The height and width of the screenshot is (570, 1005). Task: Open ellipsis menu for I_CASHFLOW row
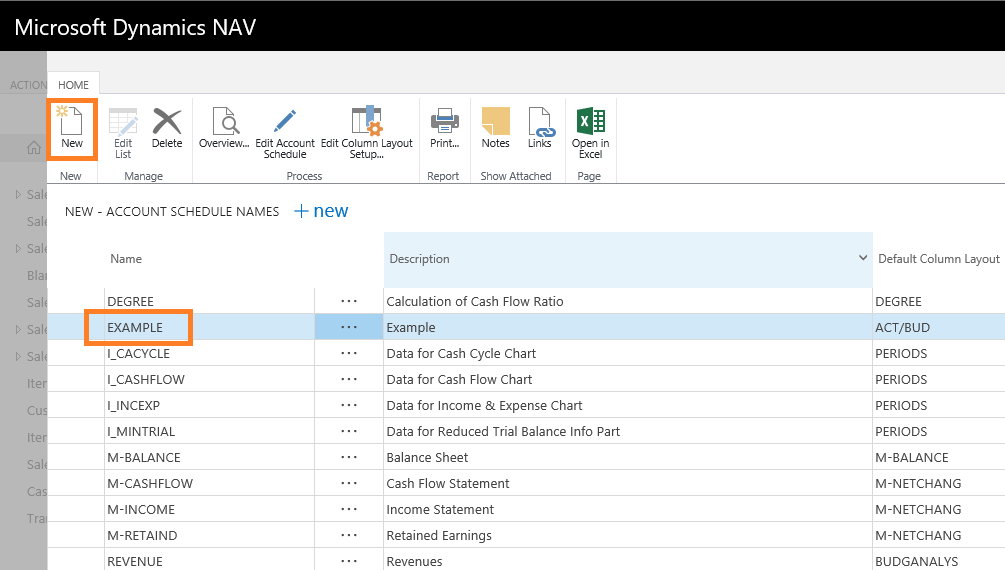[x=349, y=379]
